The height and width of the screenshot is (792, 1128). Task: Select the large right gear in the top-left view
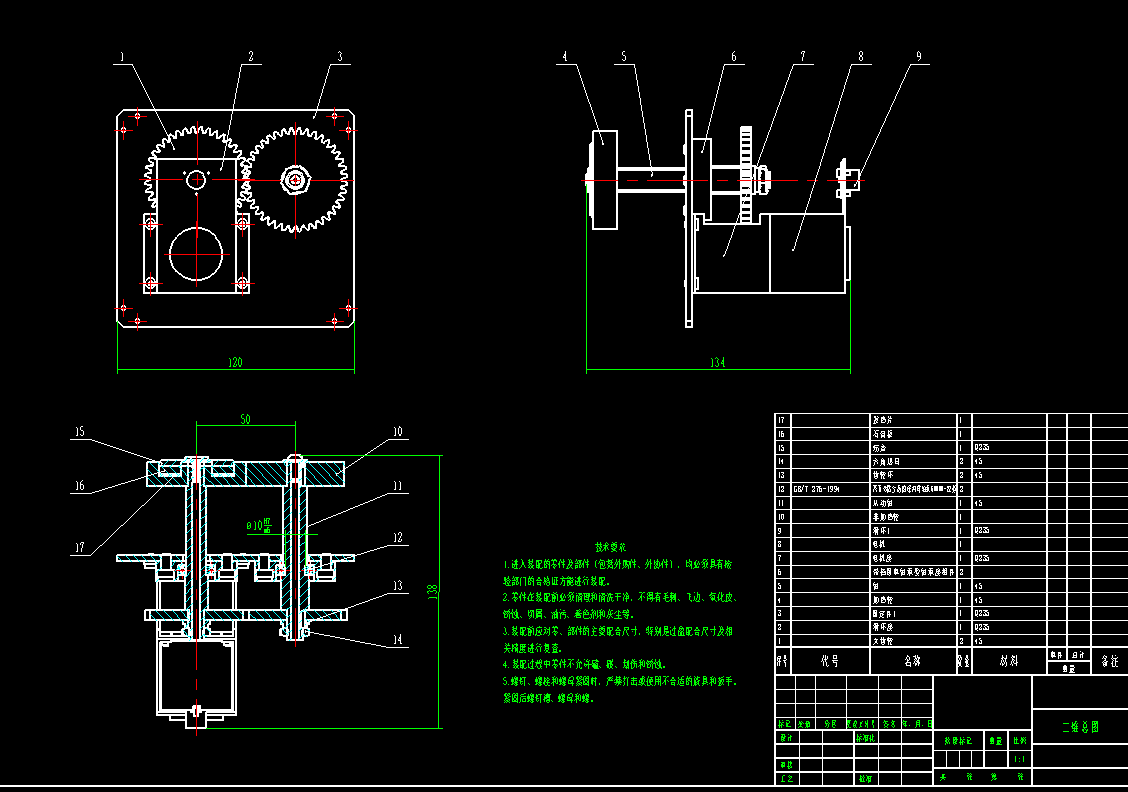[296, 180]
